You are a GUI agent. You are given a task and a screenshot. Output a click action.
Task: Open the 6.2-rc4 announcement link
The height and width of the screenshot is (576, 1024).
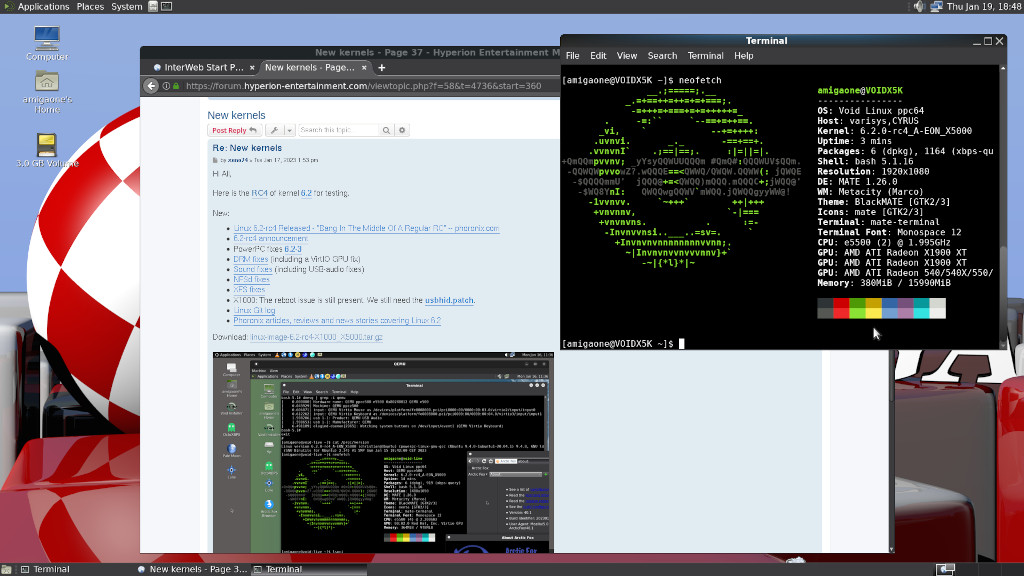(x=270, y=238)
